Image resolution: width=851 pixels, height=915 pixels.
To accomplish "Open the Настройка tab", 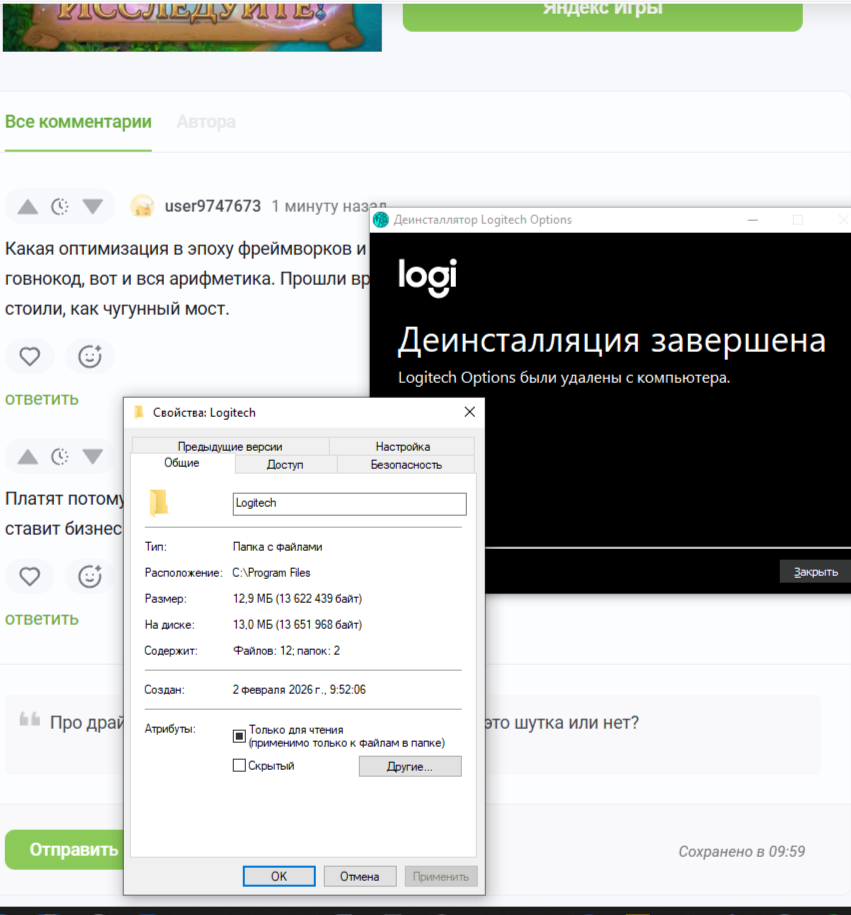I will point(403,446).
